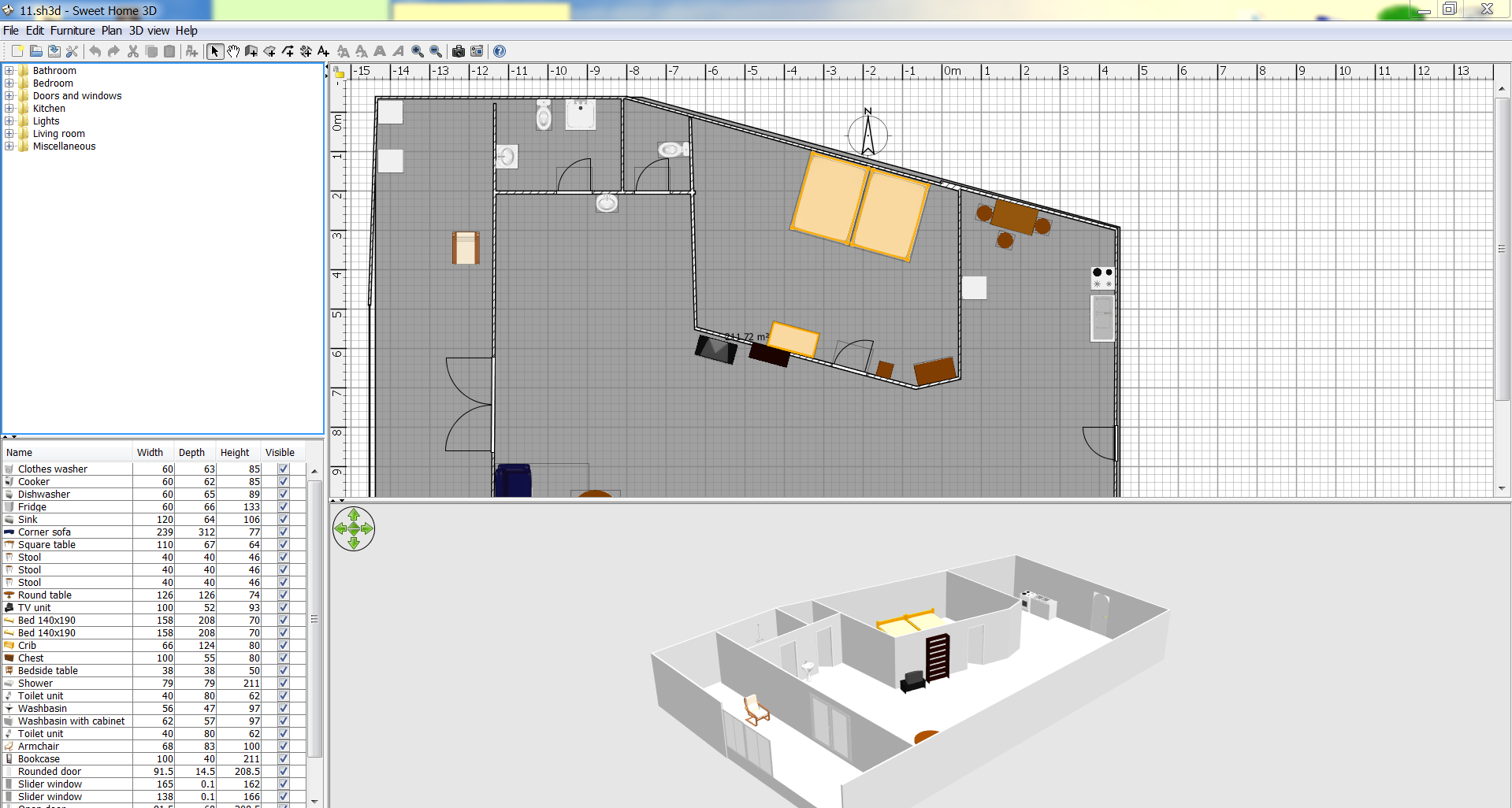Click the Increase text size icon

click(x=344, y=51)
